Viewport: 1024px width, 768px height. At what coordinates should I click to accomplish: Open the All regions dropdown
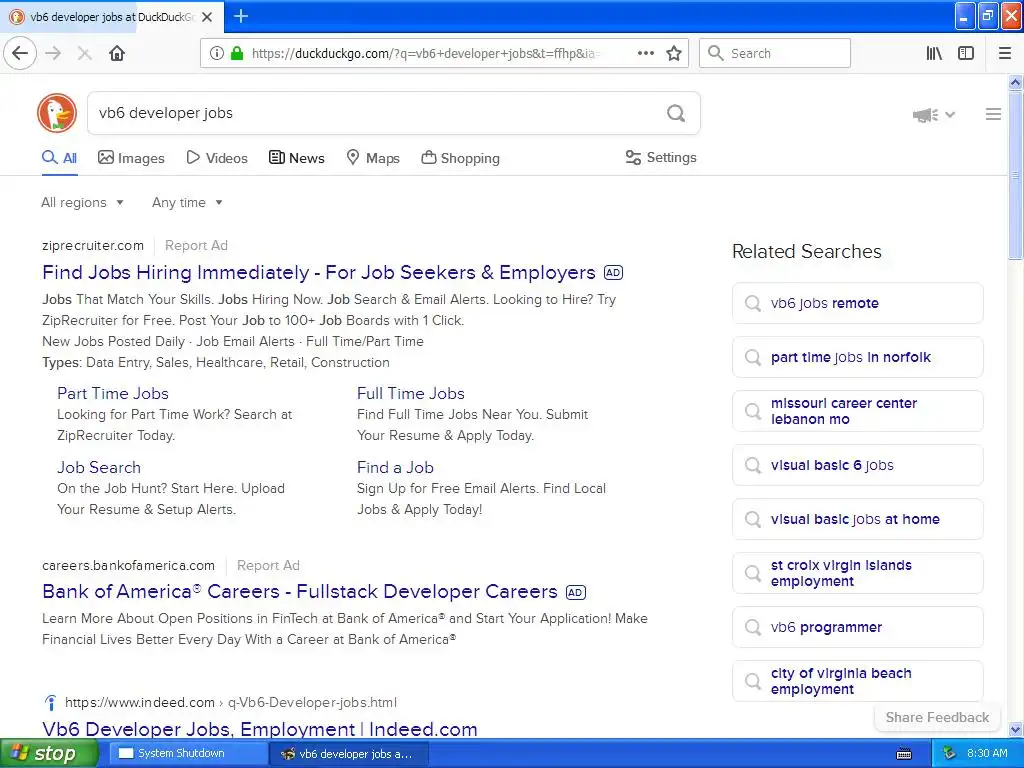tap(82, 202)
